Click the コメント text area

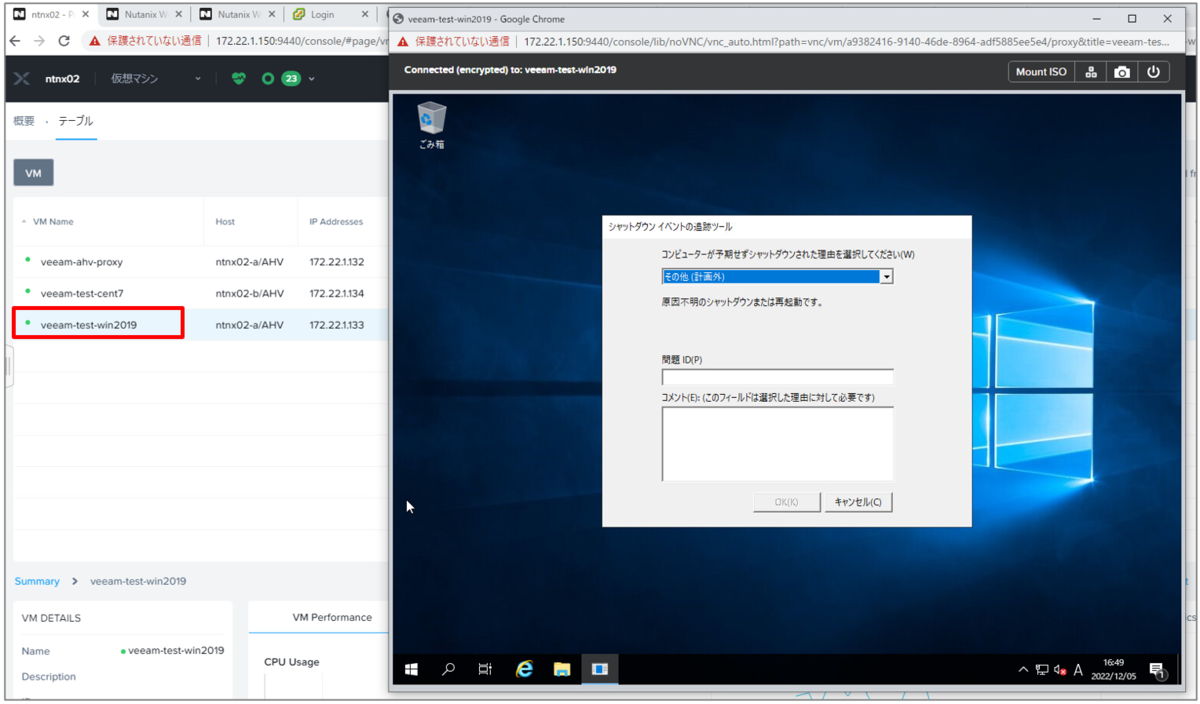[777, 444]
